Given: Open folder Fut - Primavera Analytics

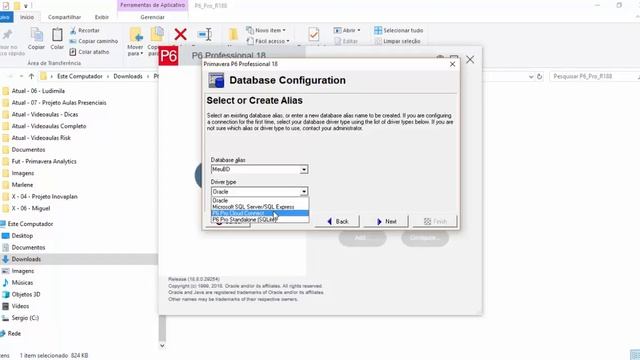Looking at the screenshot, I should coord(44,161).
